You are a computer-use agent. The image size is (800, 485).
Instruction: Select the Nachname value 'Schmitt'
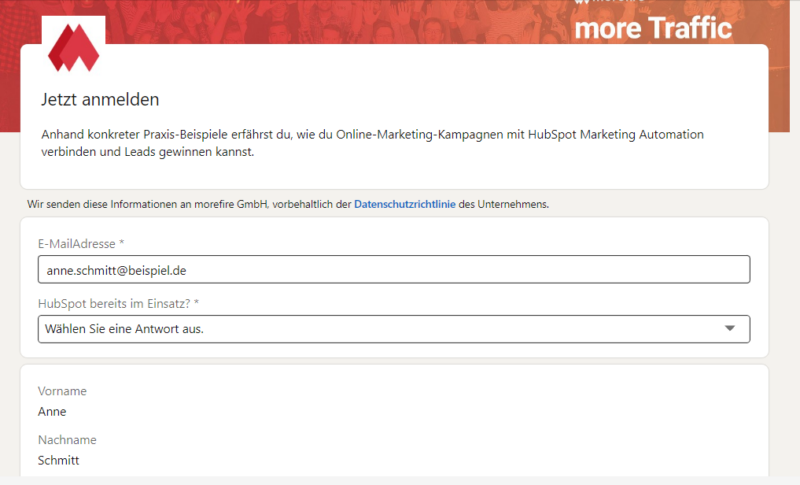[59, 460]
